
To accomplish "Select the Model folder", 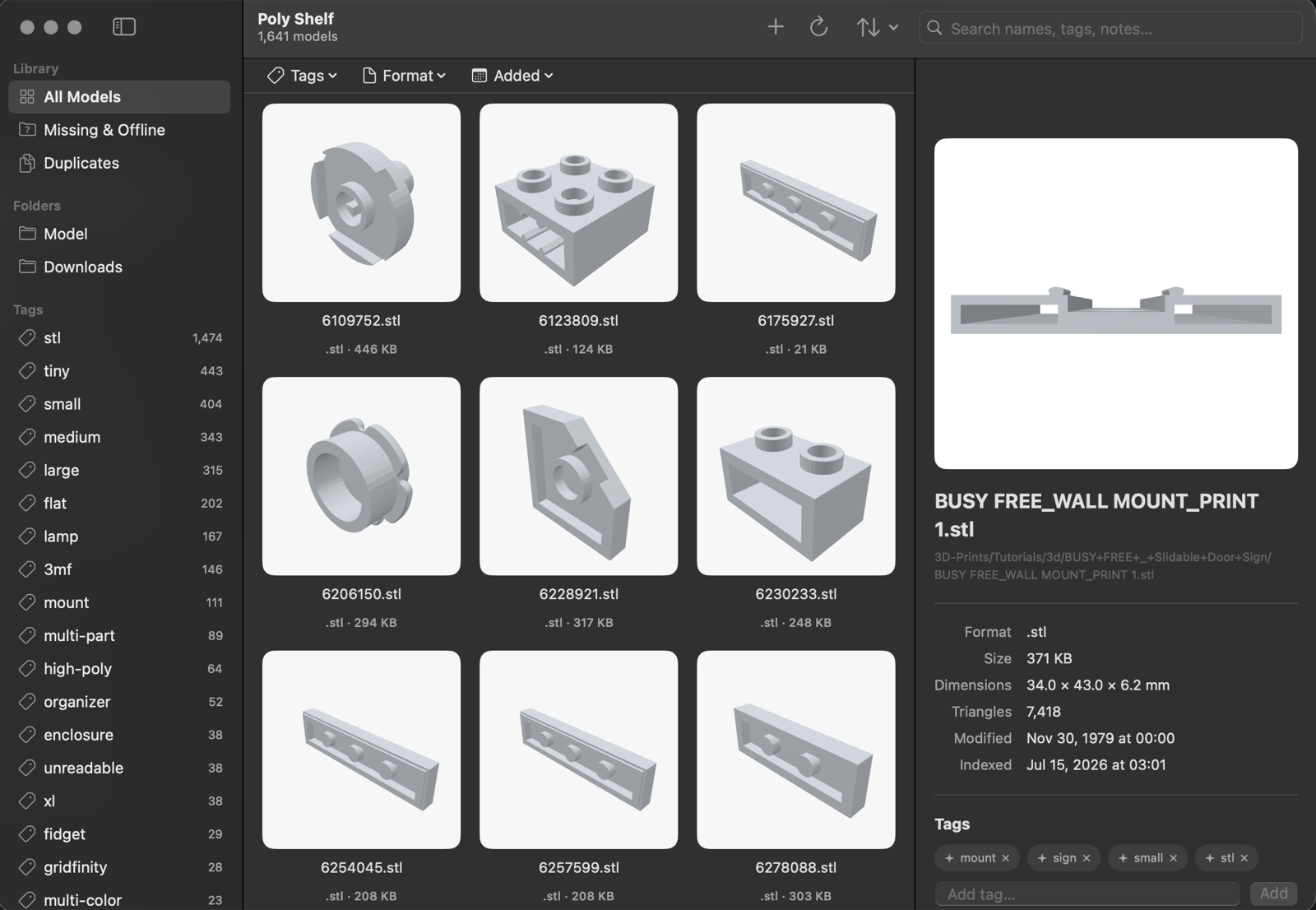I will click(119, 234).
